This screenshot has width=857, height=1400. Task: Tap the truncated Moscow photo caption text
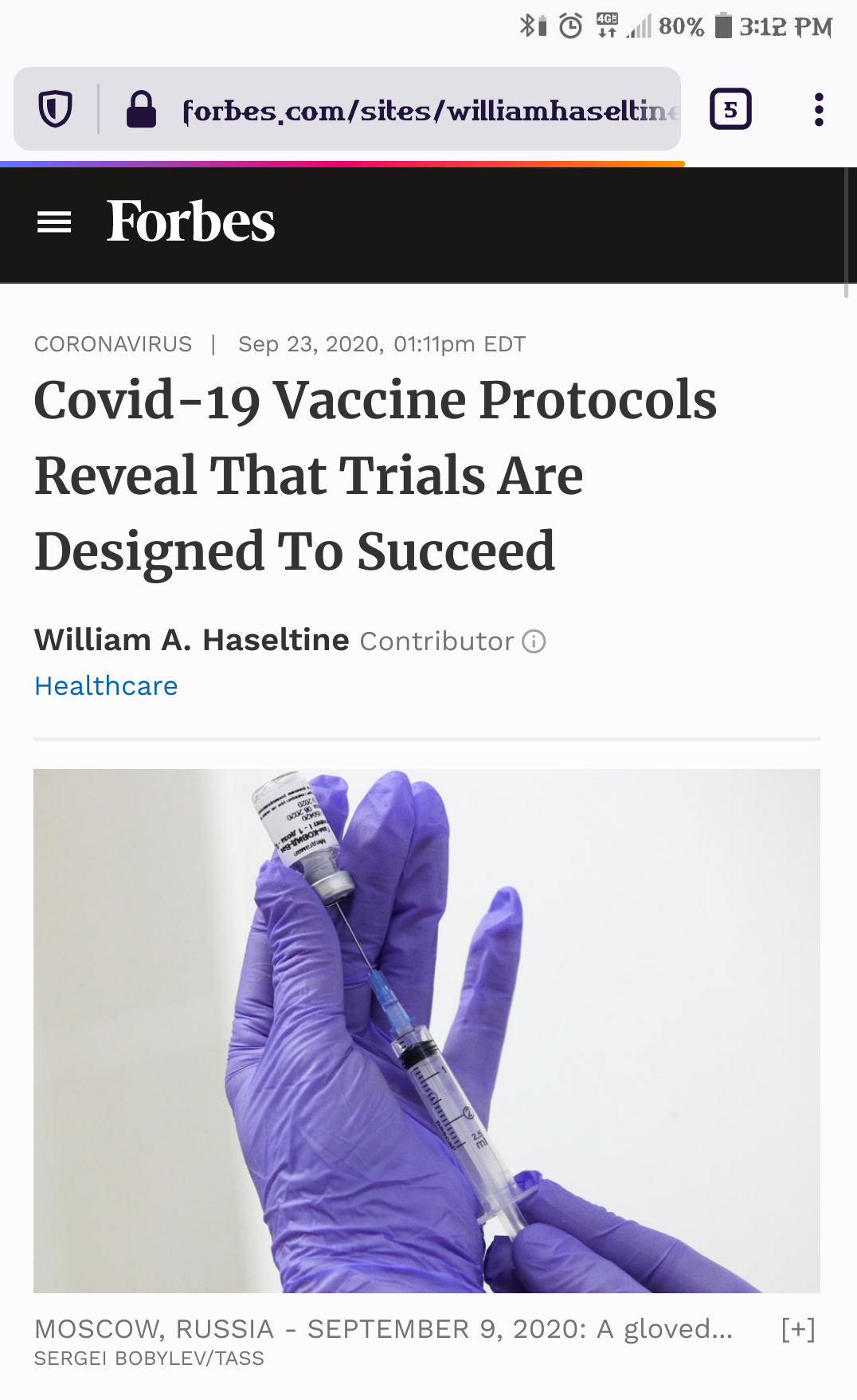pyautogui.click(x=383, y=1328)
